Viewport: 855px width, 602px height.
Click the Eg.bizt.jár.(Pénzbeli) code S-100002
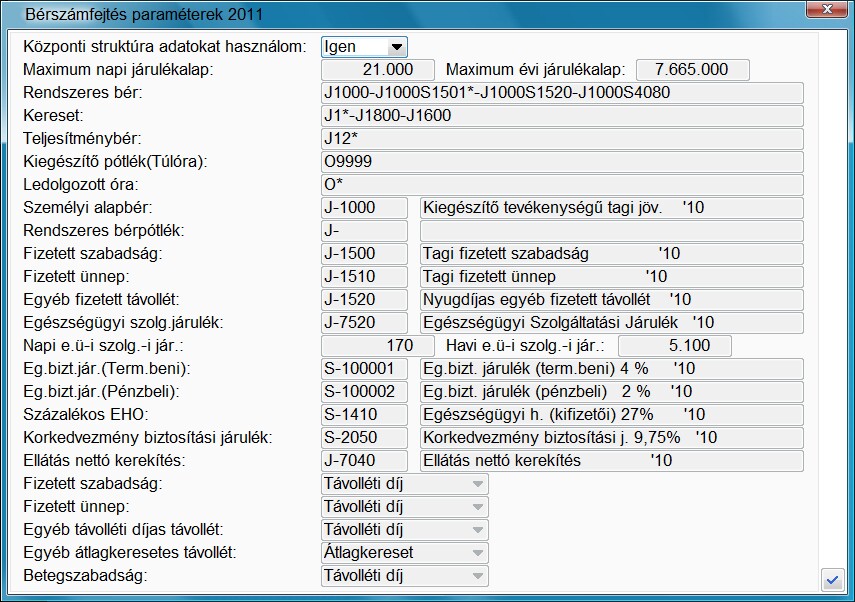pyautogui.click(x=364, y=392)
